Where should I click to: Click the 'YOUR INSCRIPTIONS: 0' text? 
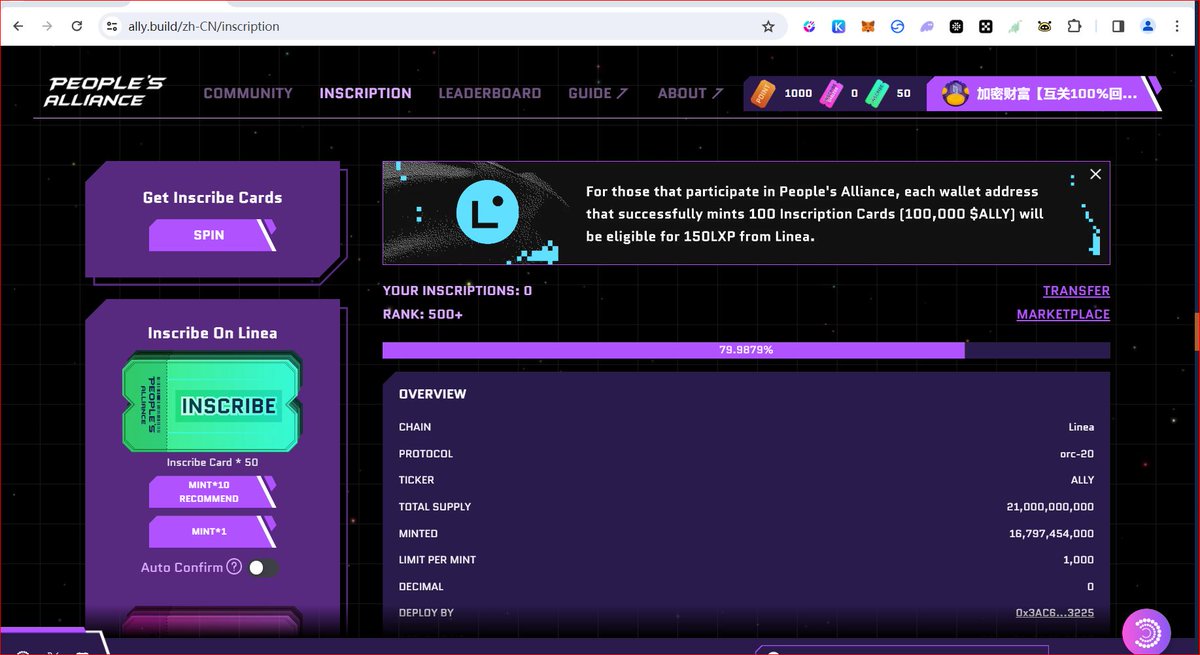(457, 291)
